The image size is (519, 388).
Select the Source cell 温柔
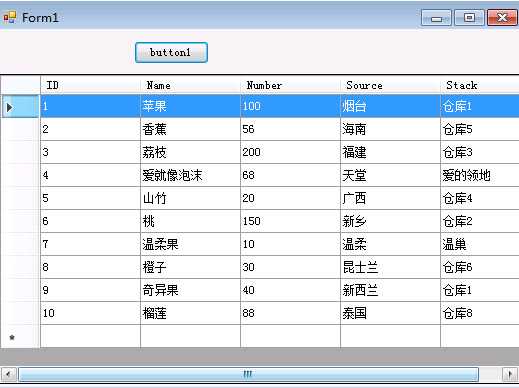click(390, 244)
